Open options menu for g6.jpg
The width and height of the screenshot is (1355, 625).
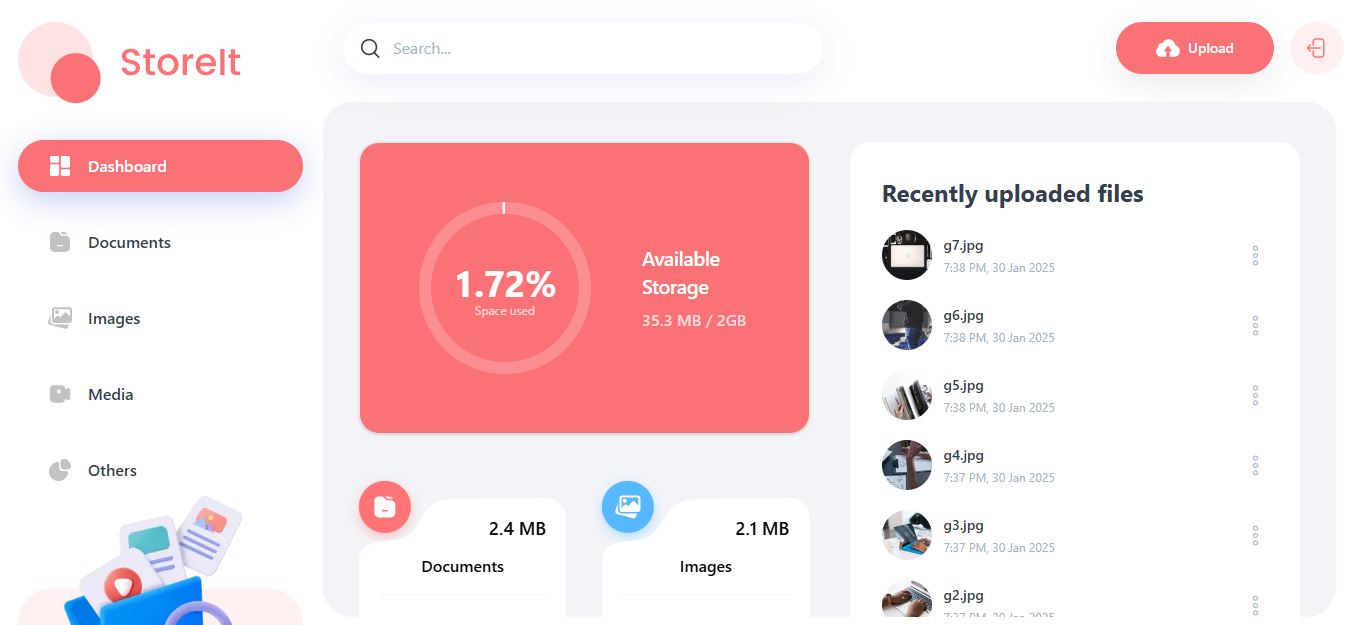1255,325
